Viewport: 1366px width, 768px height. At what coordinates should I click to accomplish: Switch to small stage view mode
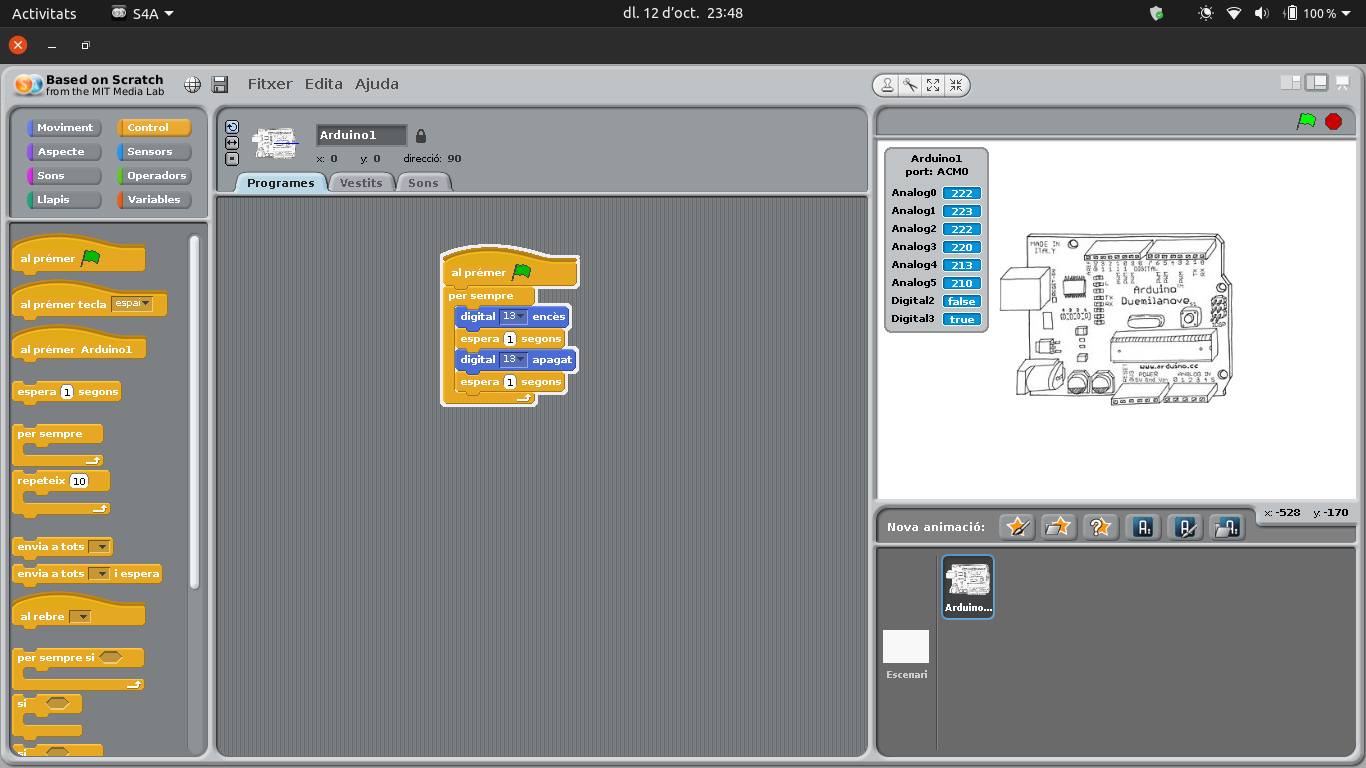click(x=1291, y=82)
